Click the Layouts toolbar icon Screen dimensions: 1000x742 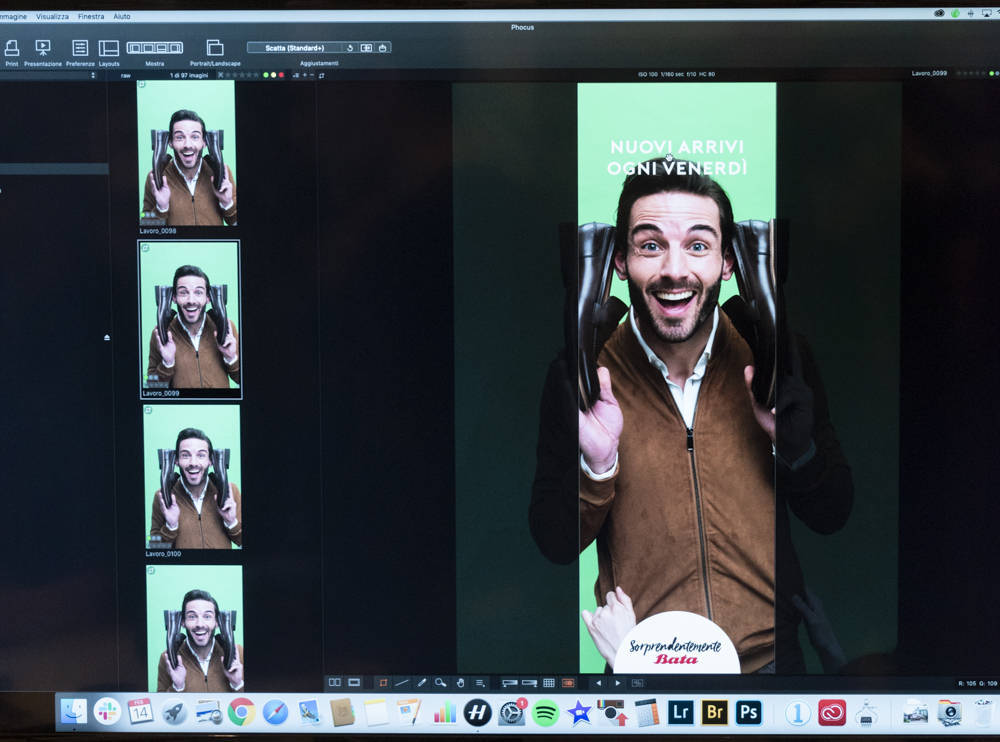pos(109,48)
